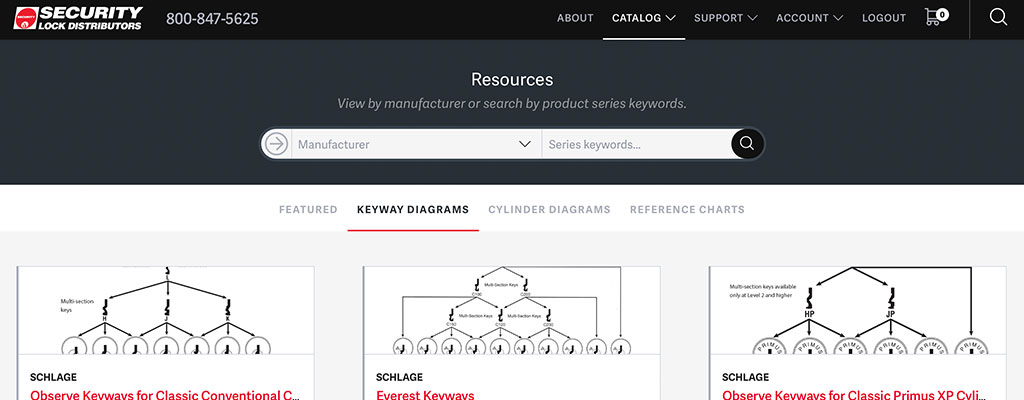The image size is (1024, 400).
Task: Open the Classic Conventional keyway diagram thumbnail
Action: coord(165,310)
